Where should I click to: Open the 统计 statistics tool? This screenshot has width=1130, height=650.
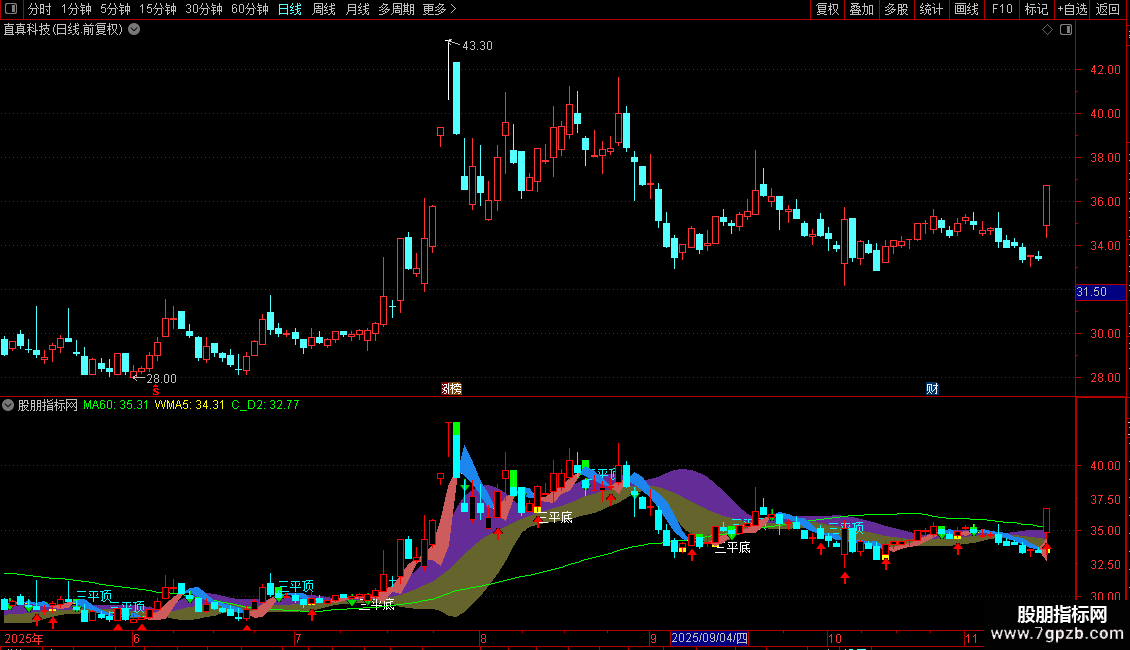tap(931, 9)
